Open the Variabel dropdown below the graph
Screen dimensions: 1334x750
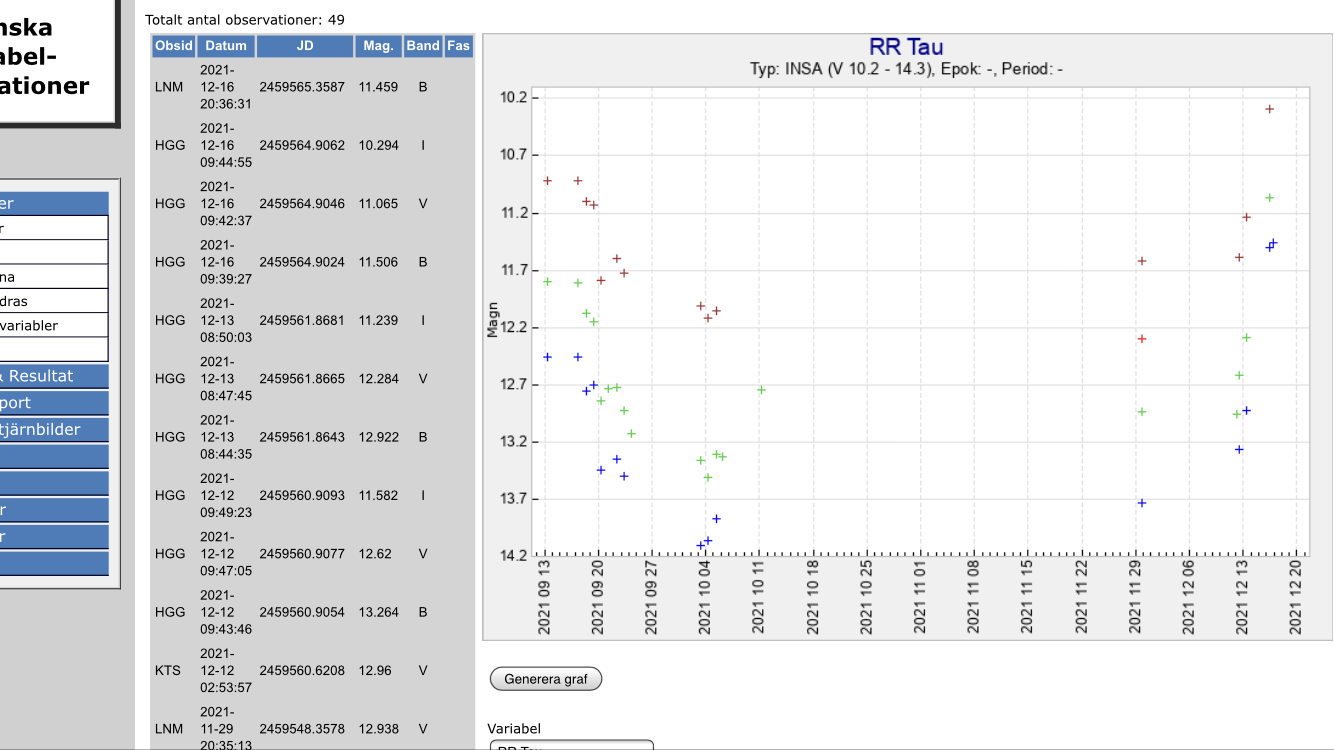pyautogui.click(x=571, y=745)
